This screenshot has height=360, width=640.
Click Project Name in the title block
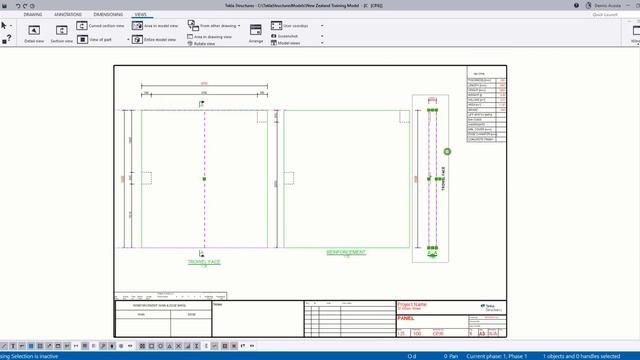412,304
